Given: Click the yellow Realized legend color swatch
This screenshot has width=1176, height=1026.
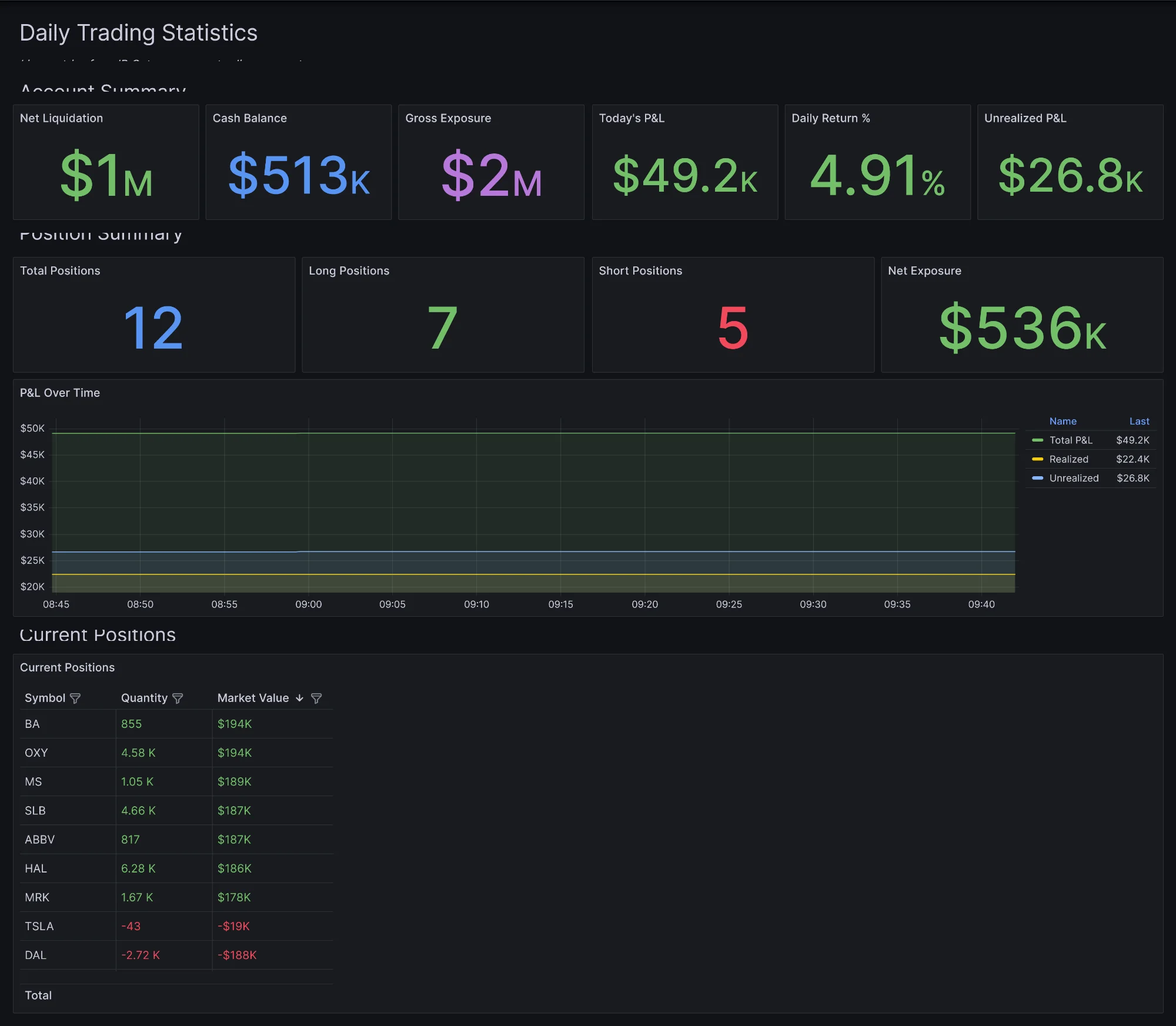Looking at the screenshot, I should click(x=1037, y=459).
